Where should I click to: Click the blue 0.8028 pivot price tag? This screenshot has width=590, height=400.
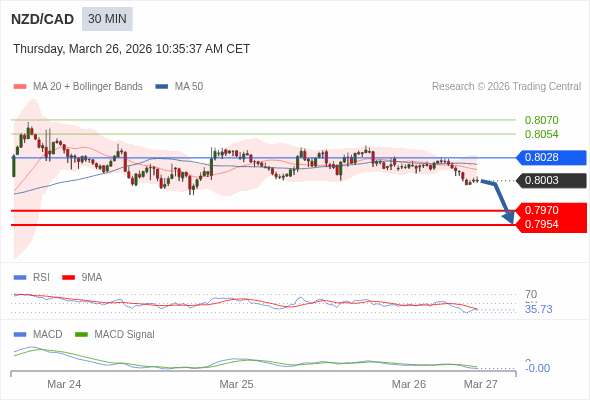point(551,157)
